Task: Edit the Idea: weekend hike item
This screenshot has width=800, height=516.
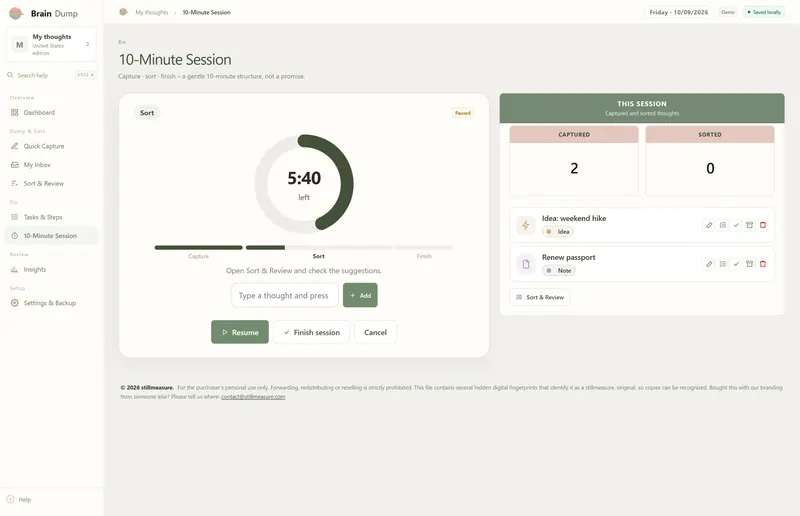Action: pyautogui.click(x=709, y=225)
